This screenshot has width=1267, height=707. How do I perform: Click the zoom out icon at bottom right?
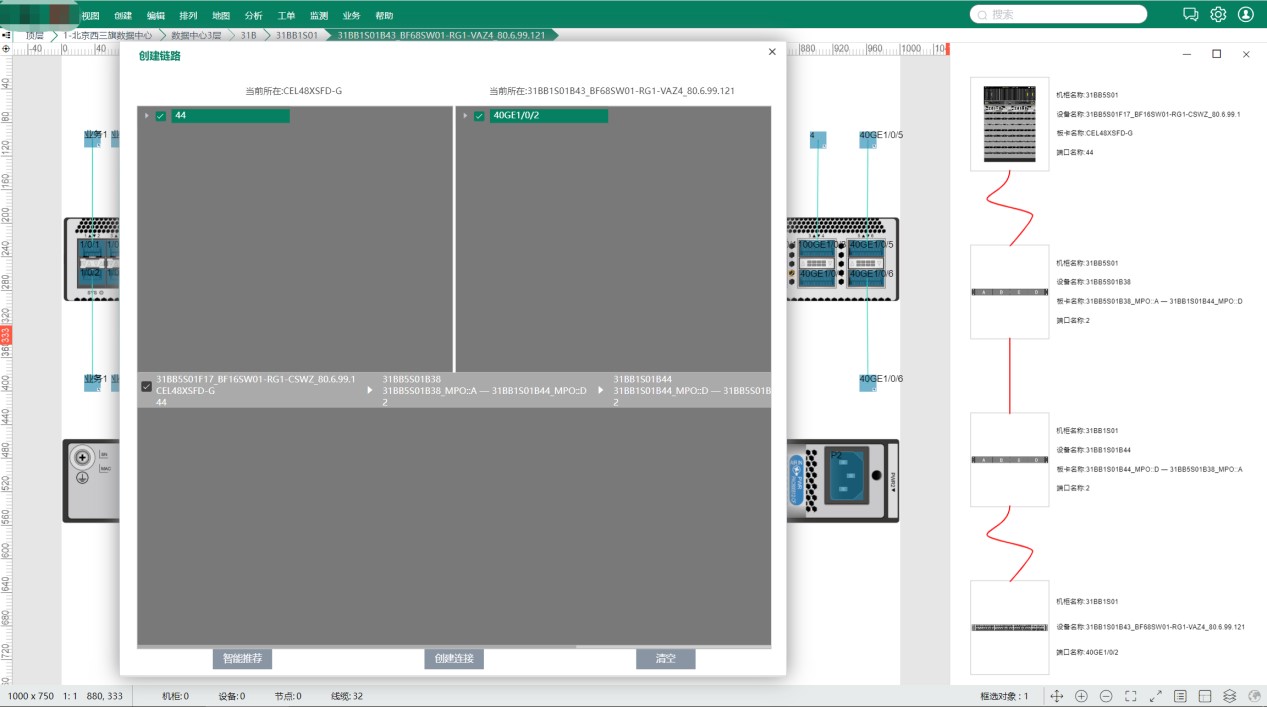coord(1105,695)
